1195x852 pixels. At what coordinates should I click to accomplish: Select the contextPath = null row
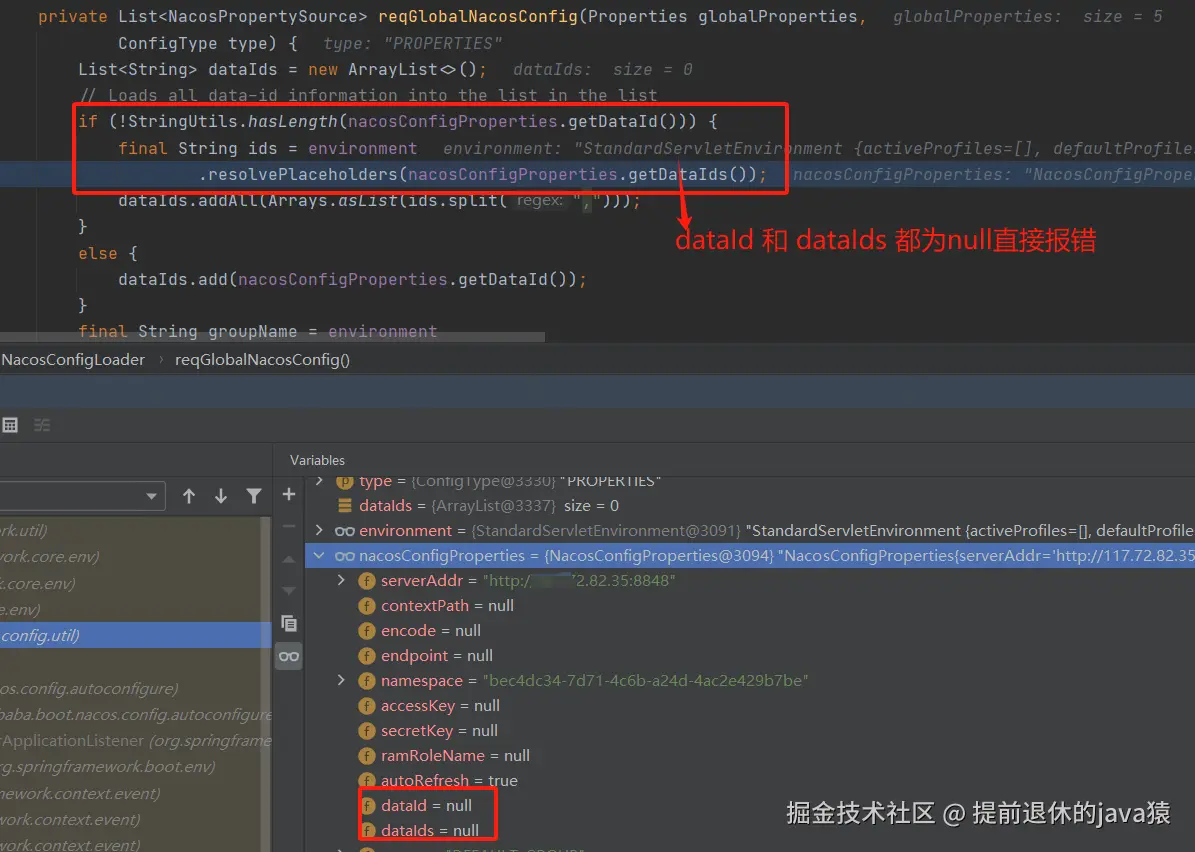tap(750, 606)
